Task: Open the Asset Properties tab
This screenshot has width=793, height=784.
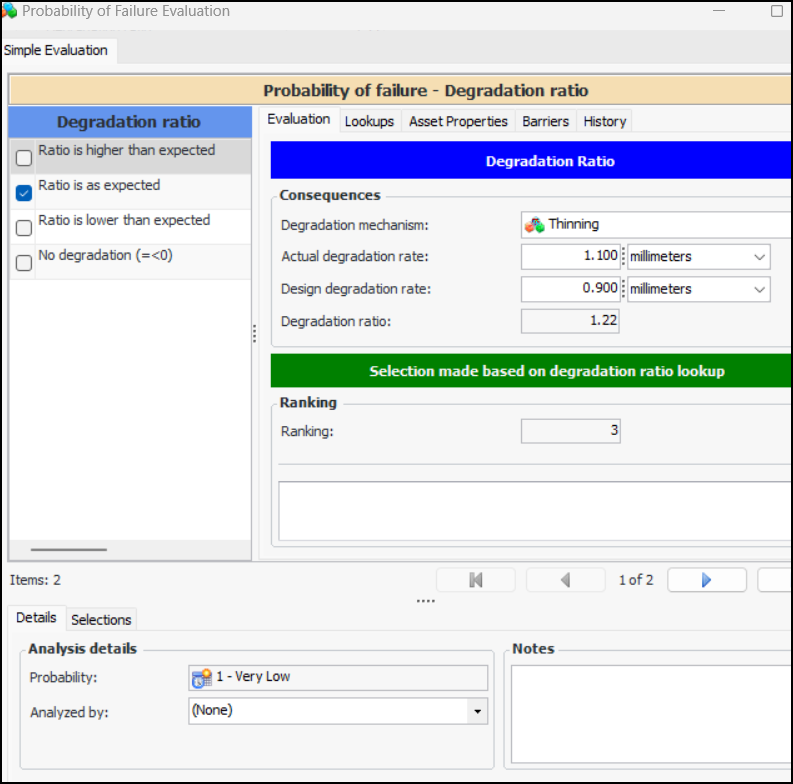Action: point(457,121)
